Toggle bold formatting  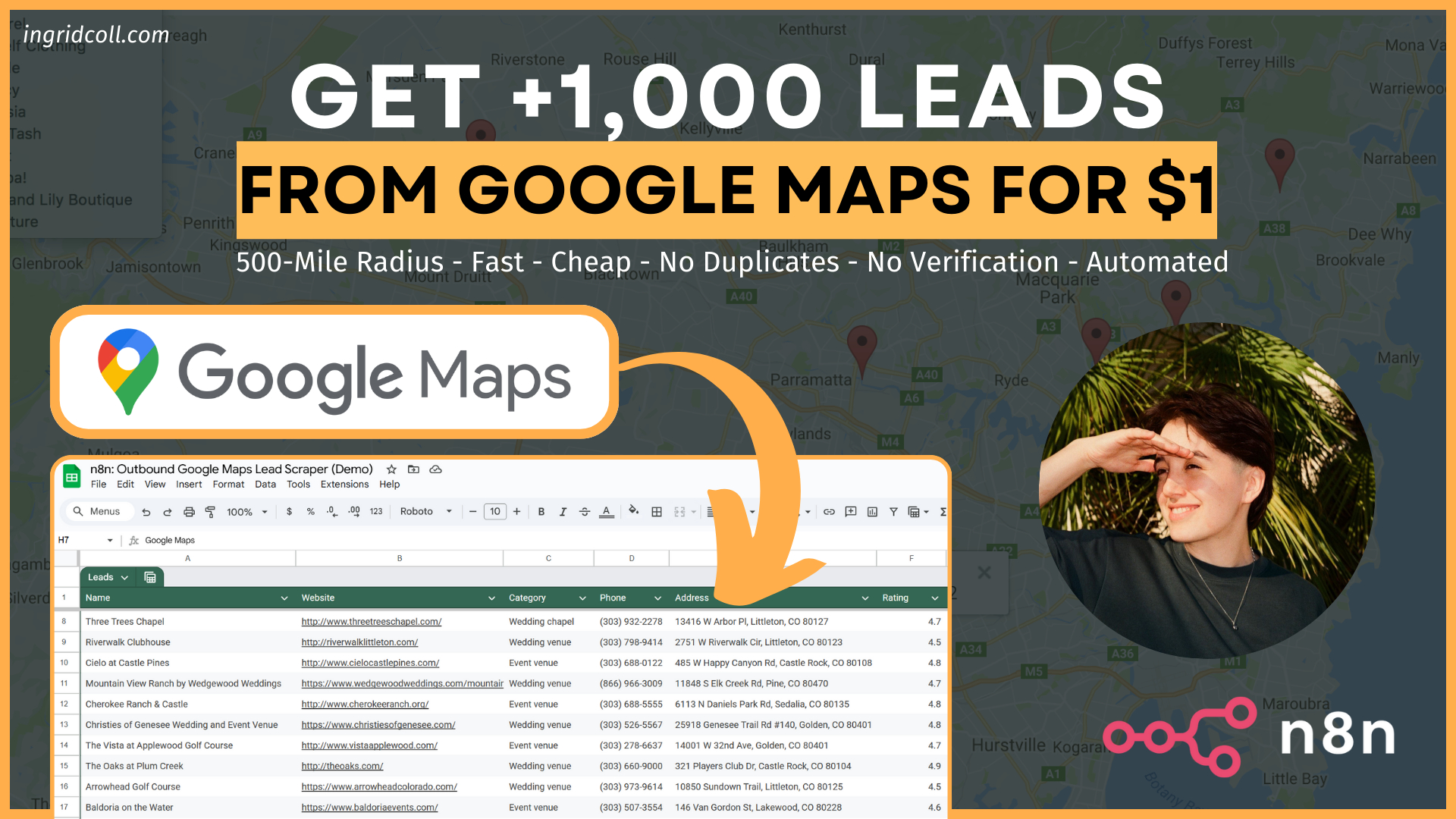tap(541, 511)
